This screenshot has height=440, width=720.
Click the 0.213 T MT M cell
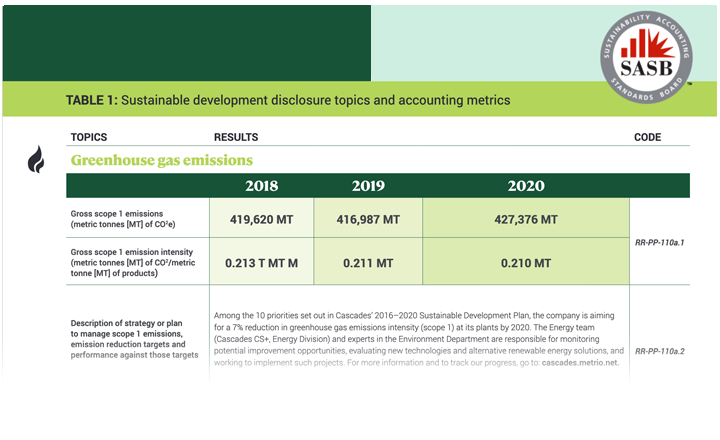261,261
